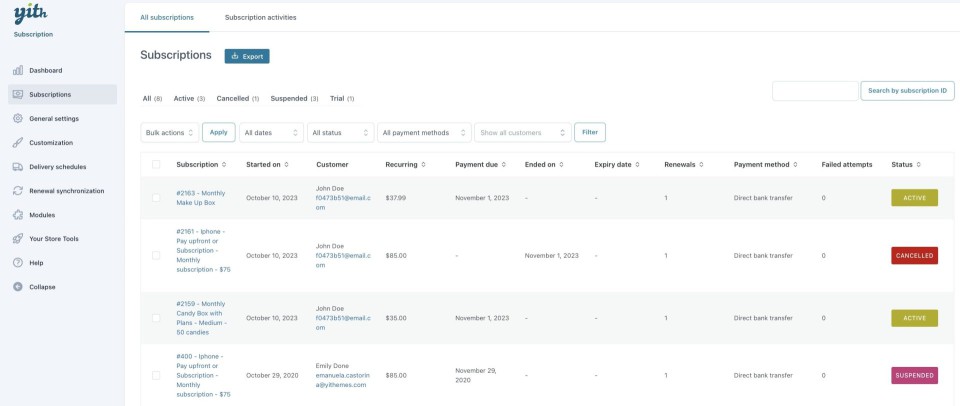Select the checkbox for subscription #400
The image size is (960, 406).
156,375
